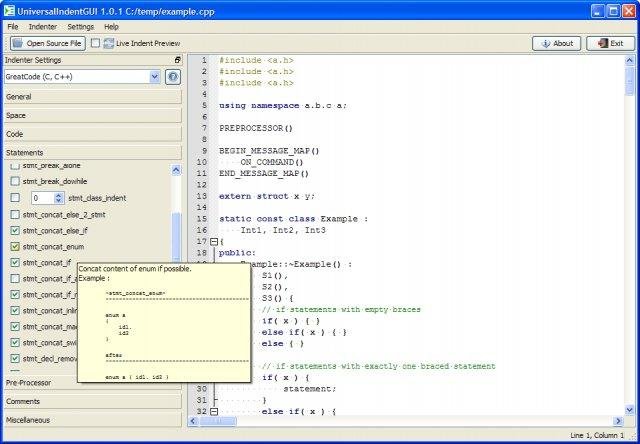Click the UniversalIndentGUI title bar app icon

(12, 10)
